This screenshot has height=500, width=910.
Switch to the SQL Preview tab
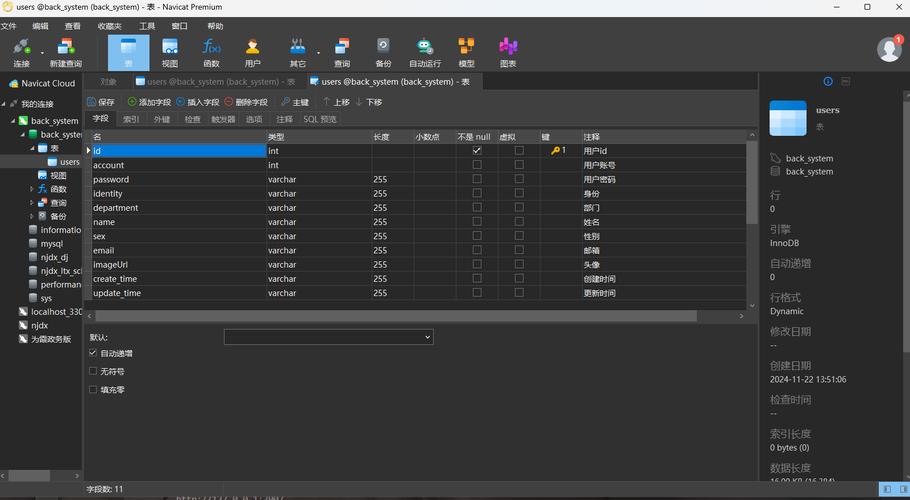pos(320,119)
